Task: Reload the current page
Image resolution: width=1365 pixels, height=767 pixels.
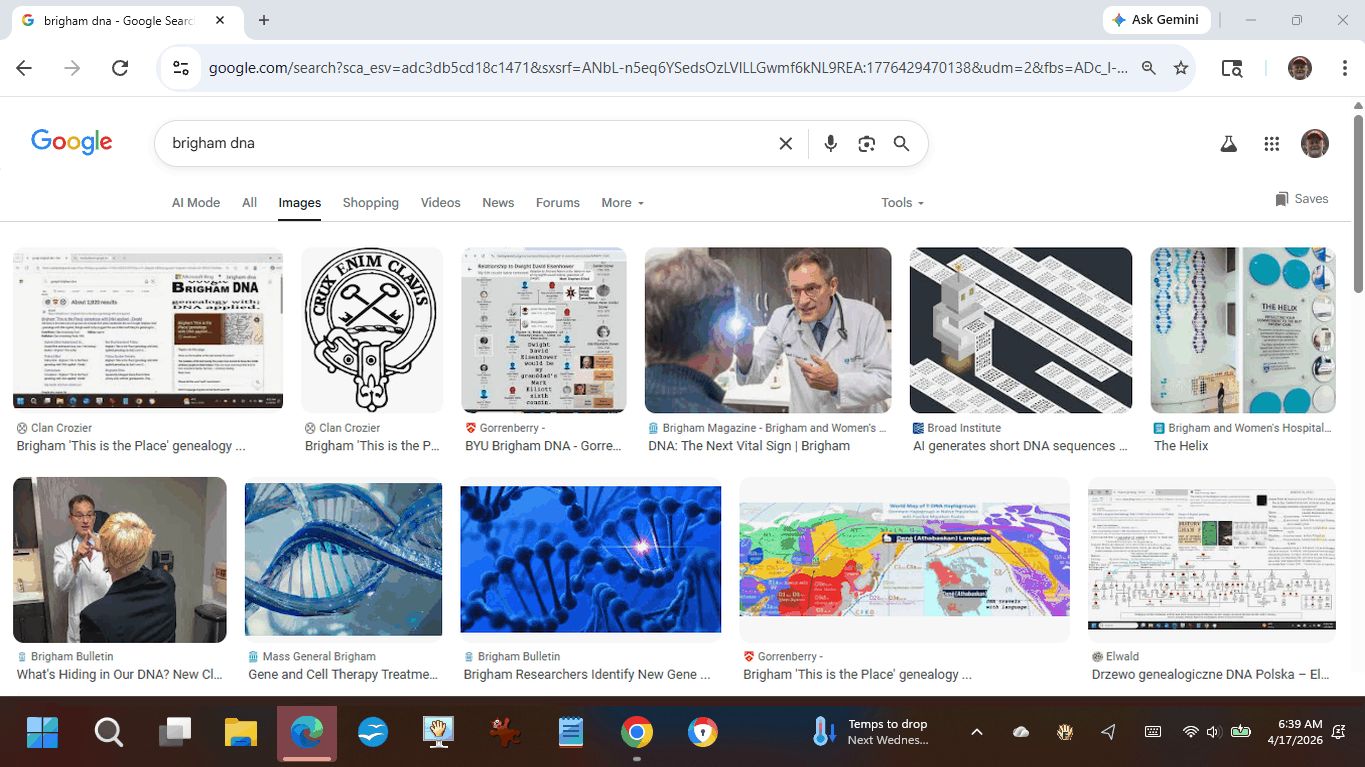Action: 120,68
